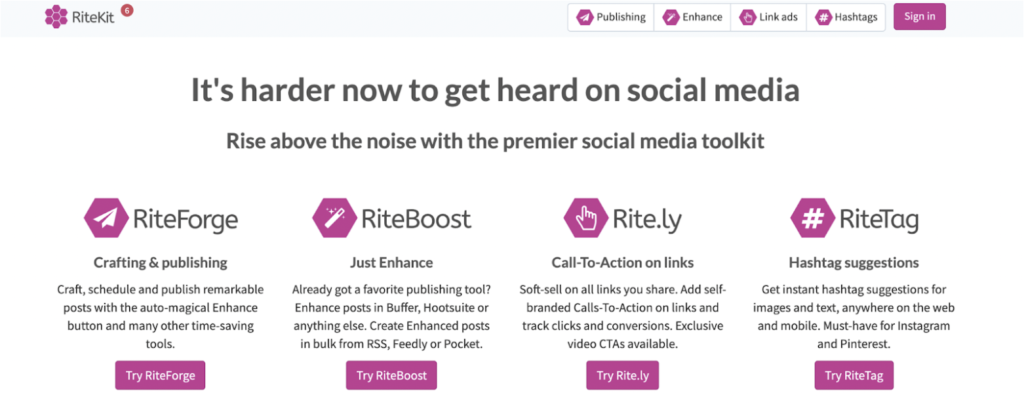Open the Enhance menu item
This screenshot has width=1024, height=416.
tap(692, 18)
